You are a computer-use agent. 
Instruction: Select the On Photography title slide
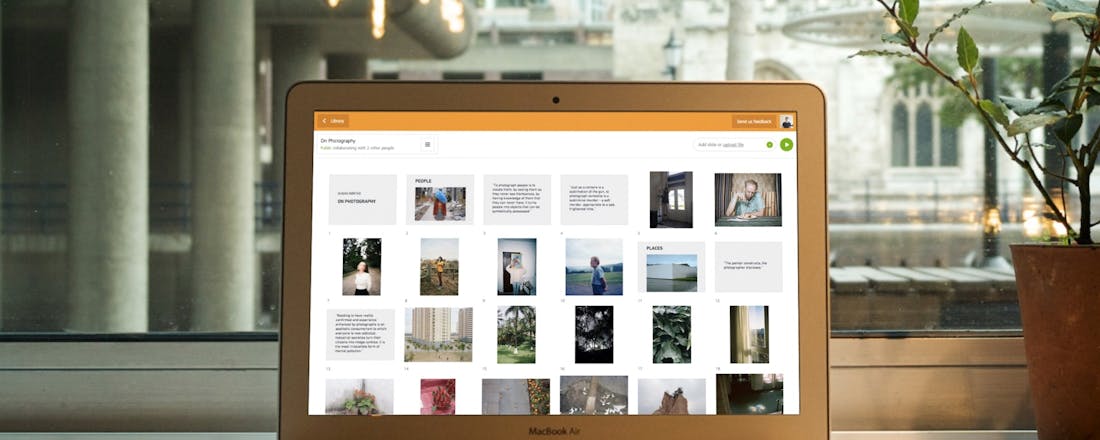(362, 200)
